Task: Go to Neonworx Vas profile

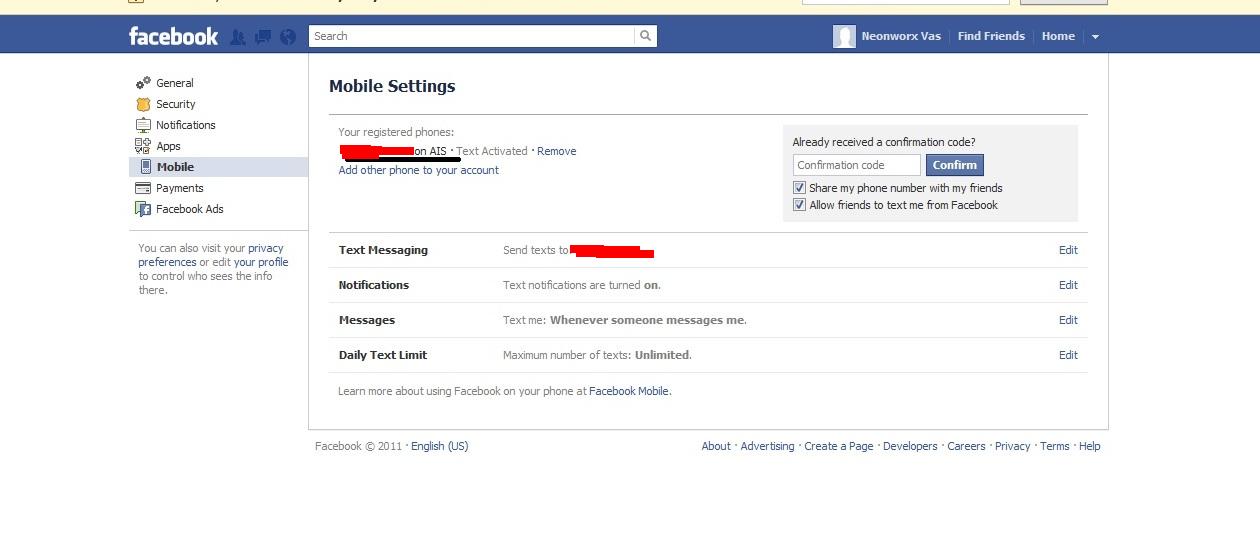Action: click(x=901, y=36)
